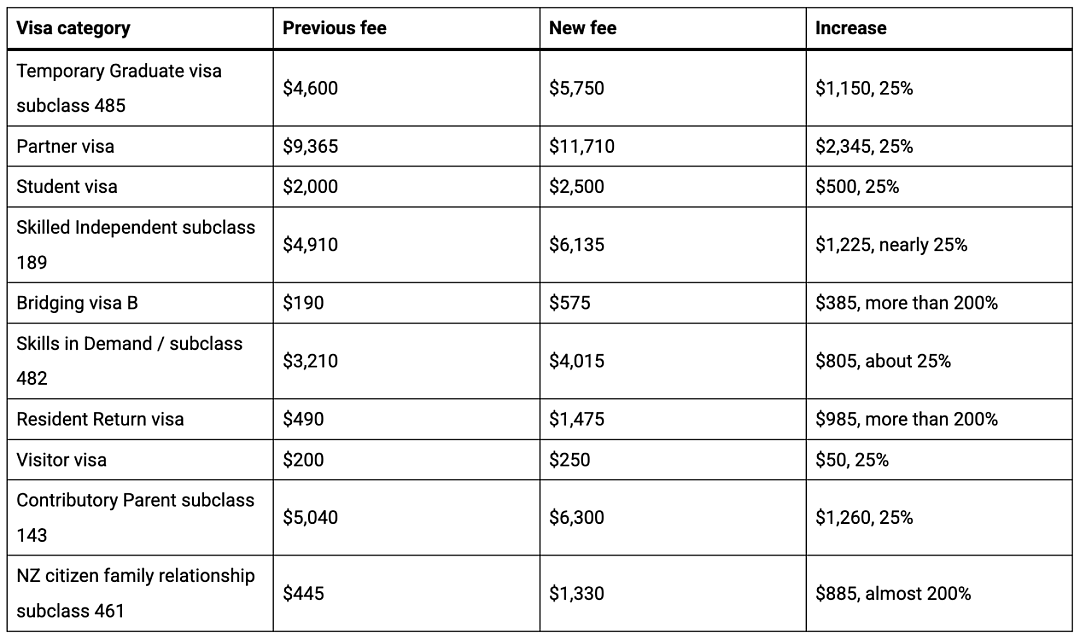Select the Temporary Graduate visa subclass 485 cell

(x=141, y=87)
